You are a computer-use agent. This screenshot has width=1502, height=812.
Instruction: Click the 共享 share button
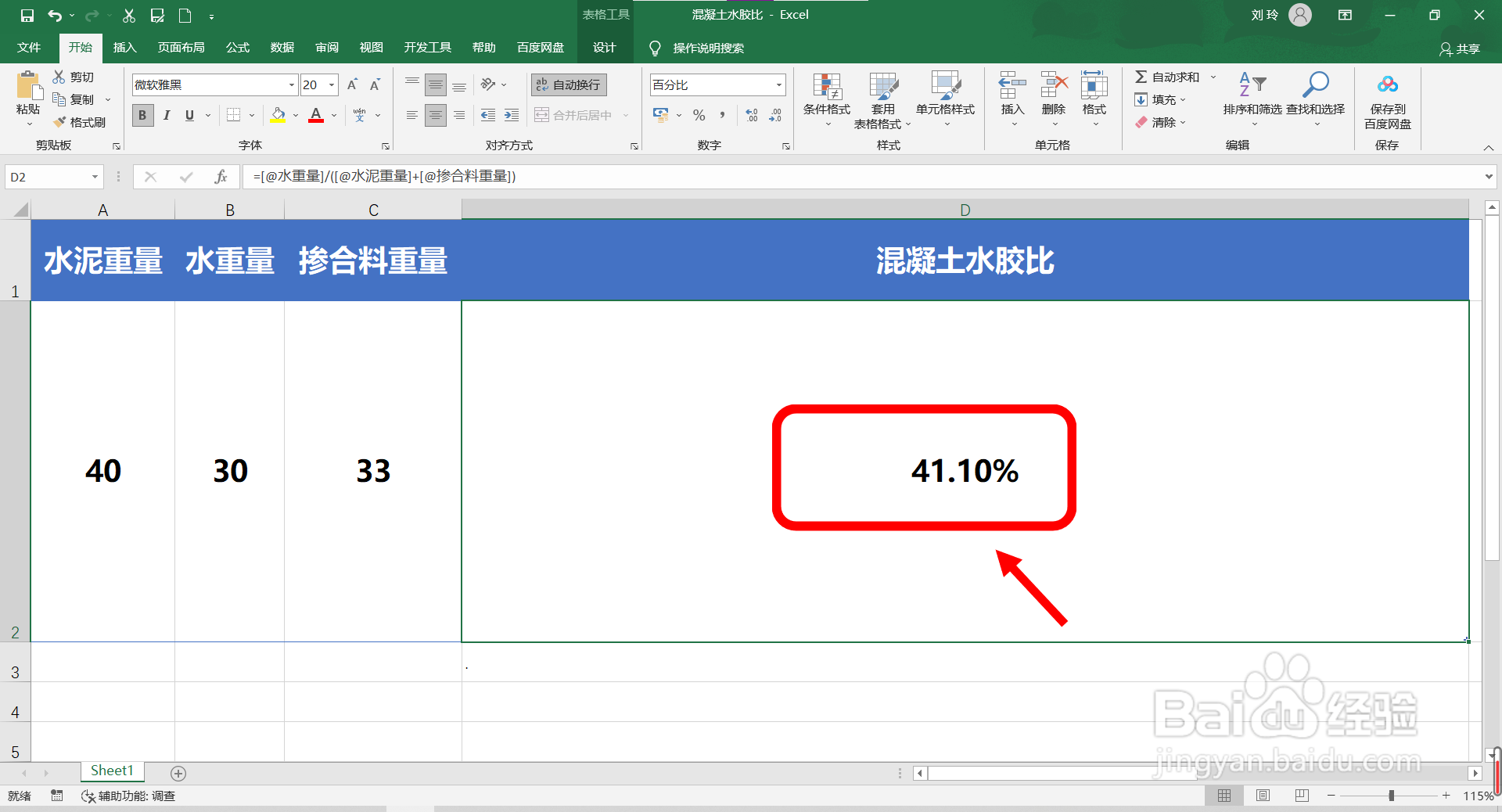1461,48
